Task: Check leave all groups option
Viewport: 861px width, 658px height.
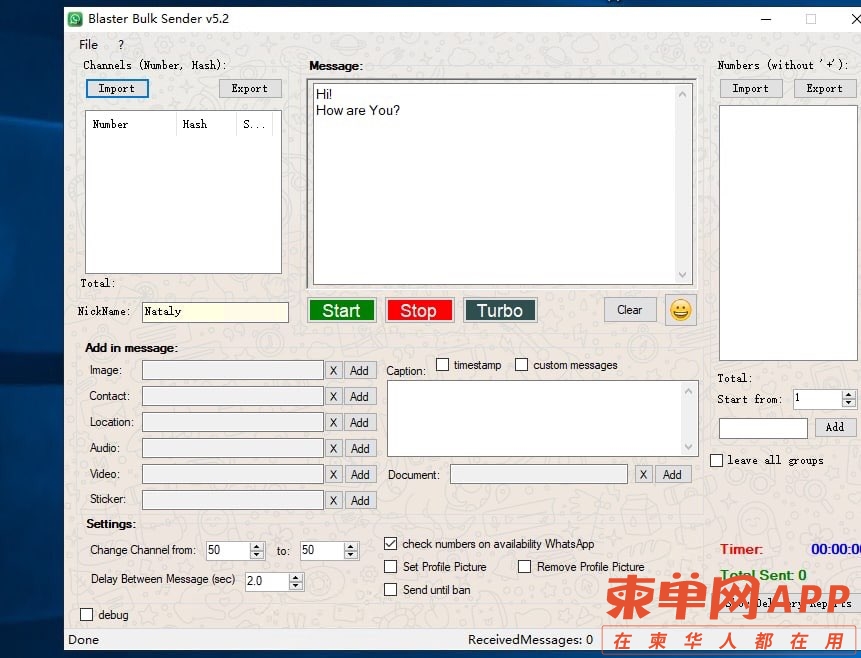Action: [x=716, y=460]
